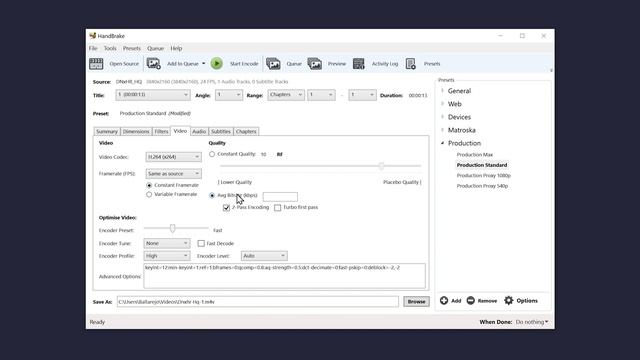This screenshot has width=640, height=360.
Task: Click the Presets toolbar icon
Action: (x=411, y=64)
